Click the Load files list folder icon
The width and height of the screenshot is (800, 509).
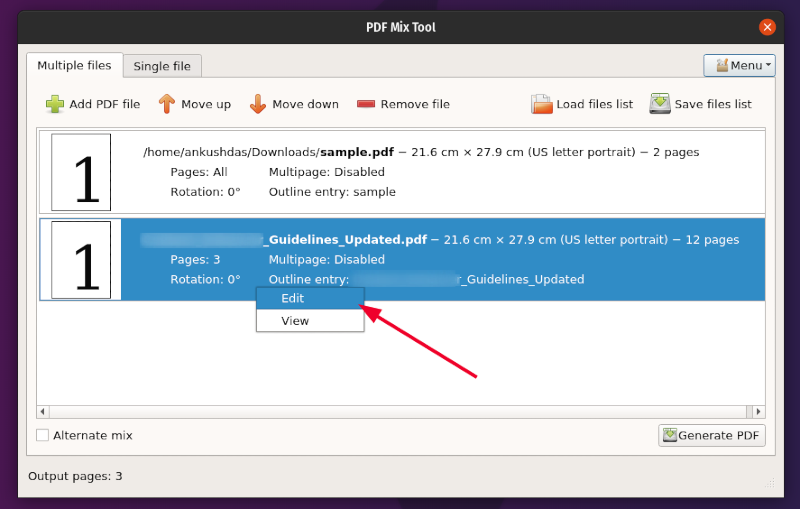[541, 104]
